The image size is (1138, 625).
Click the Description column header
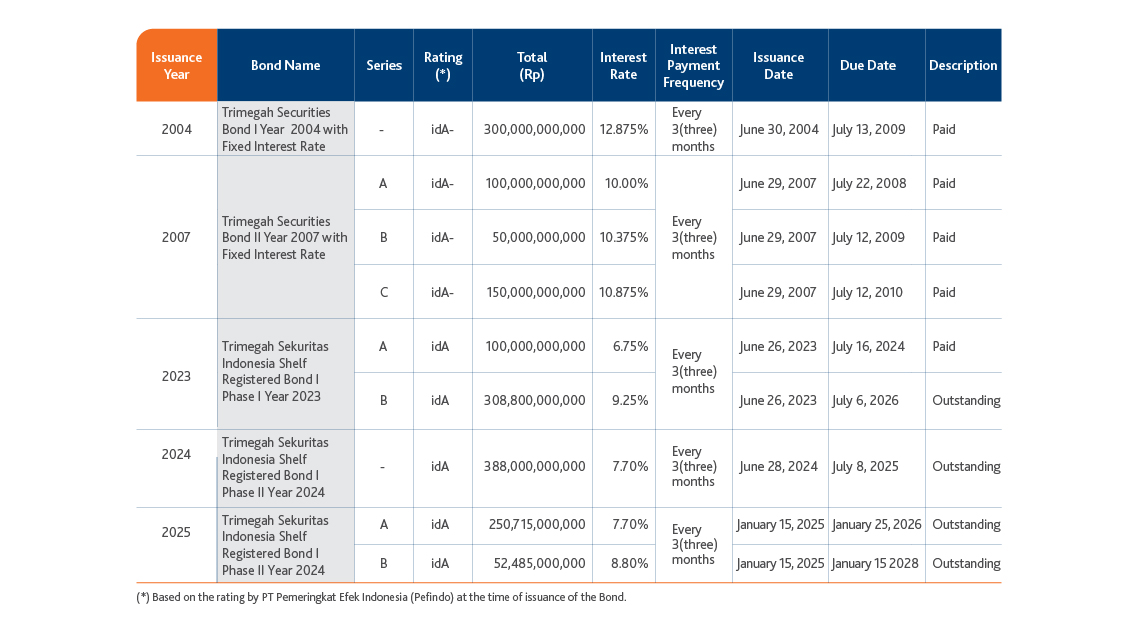point(963,65)
